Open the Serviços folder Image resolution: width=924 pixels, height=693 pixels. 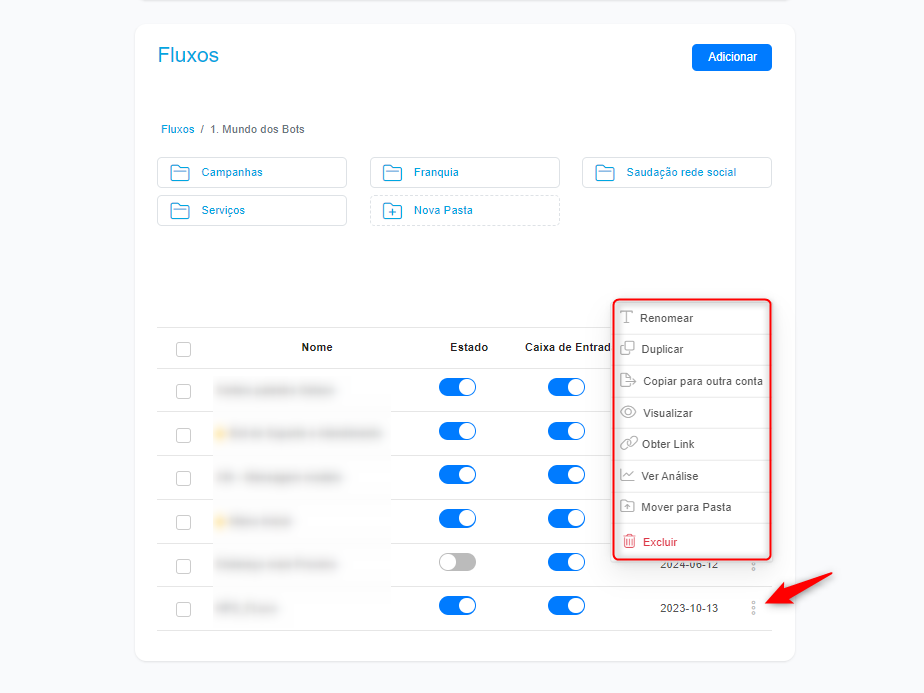point(252,210)
